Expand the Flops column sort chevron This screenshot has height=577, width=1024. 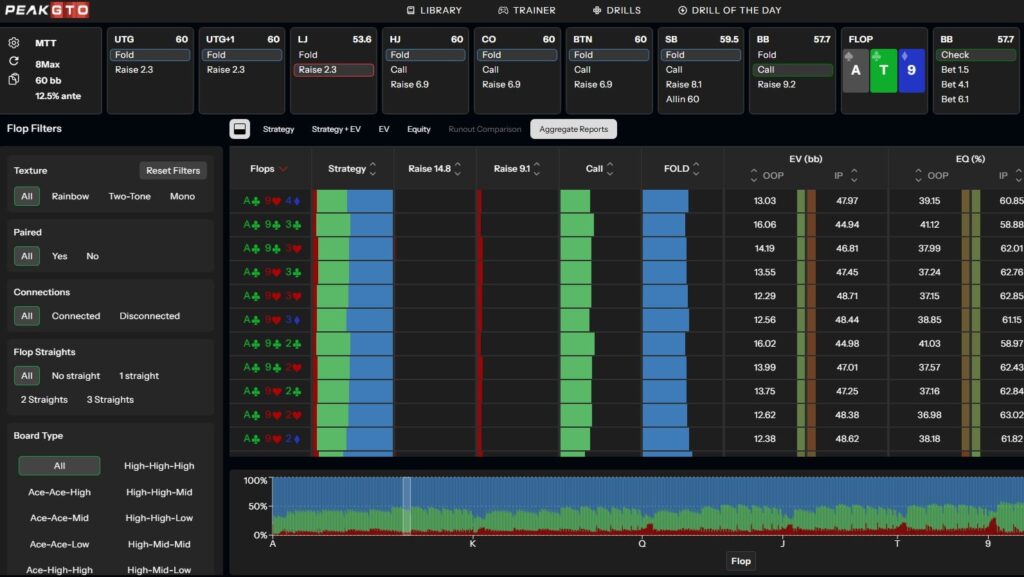pos(284,169)
